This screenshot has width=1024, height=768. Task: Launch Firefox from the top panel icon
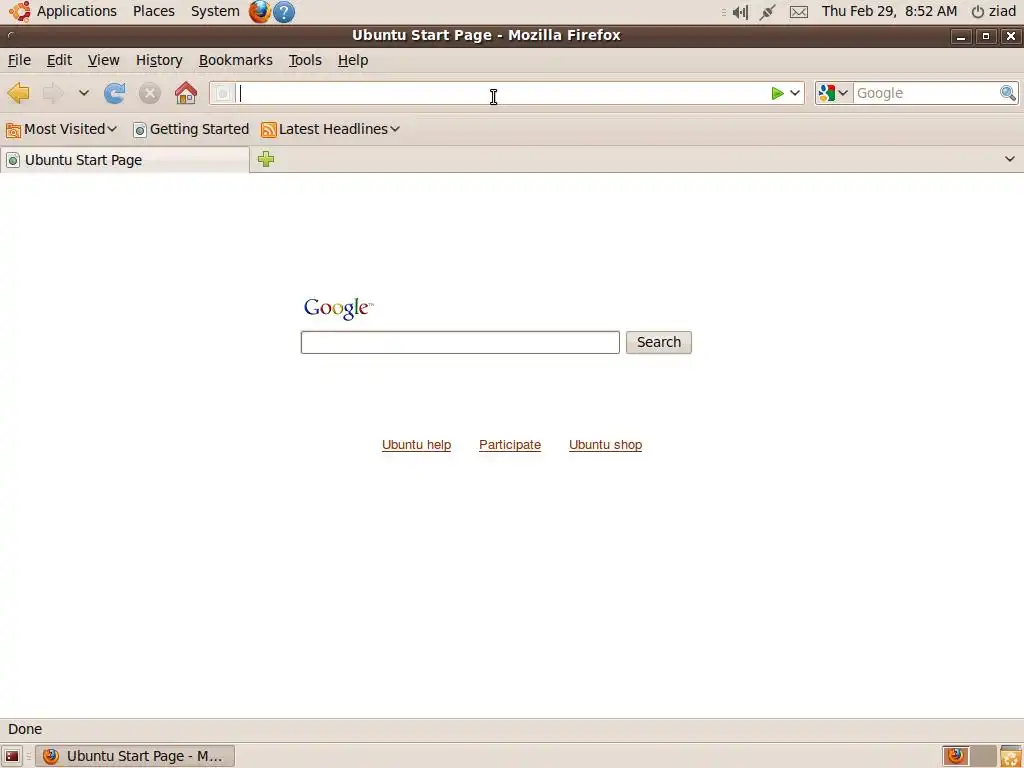(x=259, y=11)
